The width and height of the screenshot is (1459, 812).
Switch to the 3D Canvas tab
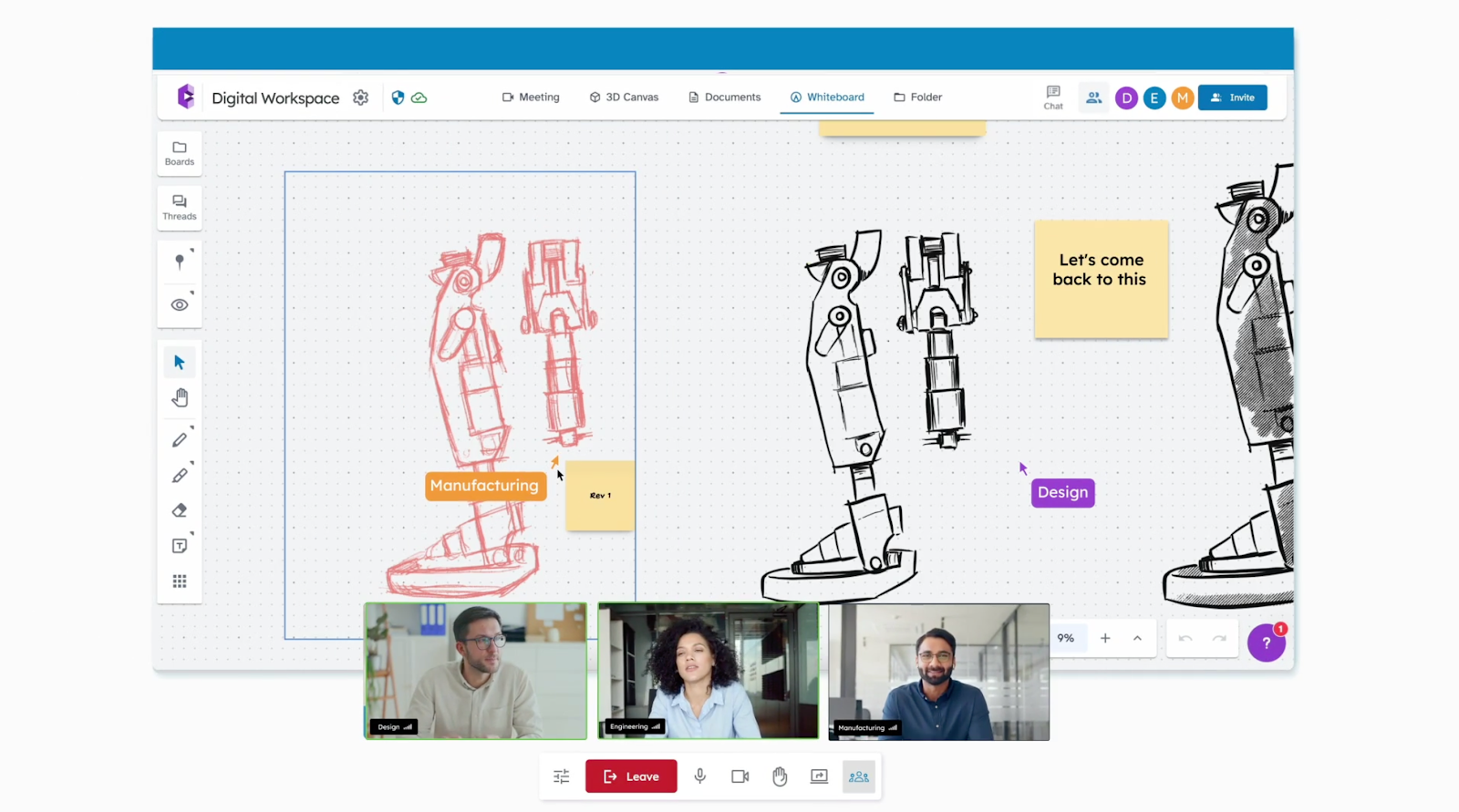click(x=624, y=97)
